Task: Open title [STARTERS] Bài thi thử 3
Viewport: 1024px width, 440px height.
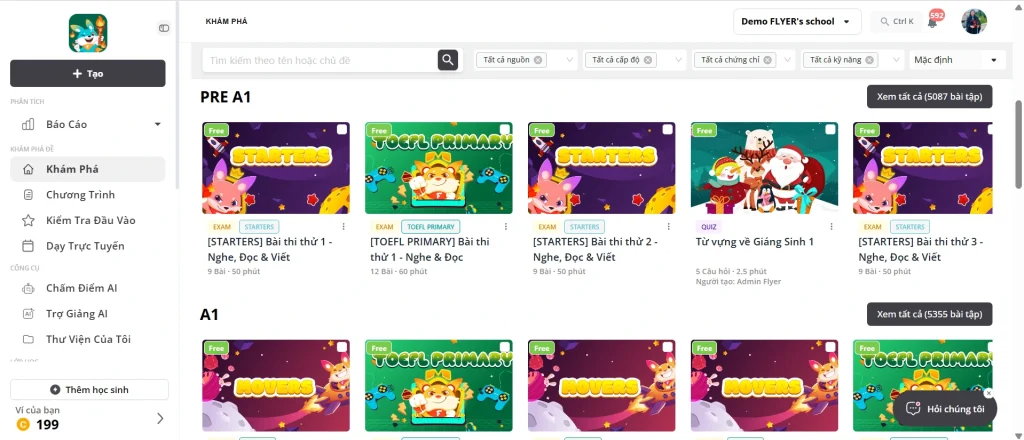Action: (921, 249)
